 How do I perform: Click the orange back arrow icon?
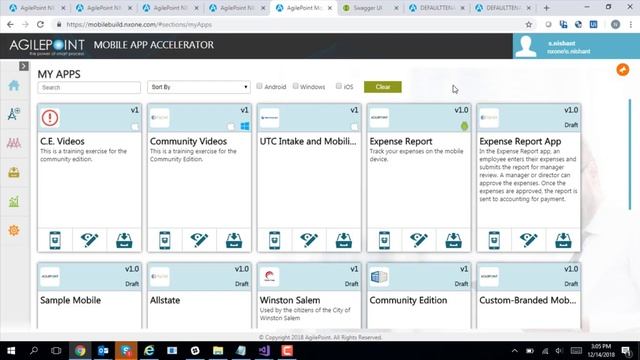click(622, 70)
